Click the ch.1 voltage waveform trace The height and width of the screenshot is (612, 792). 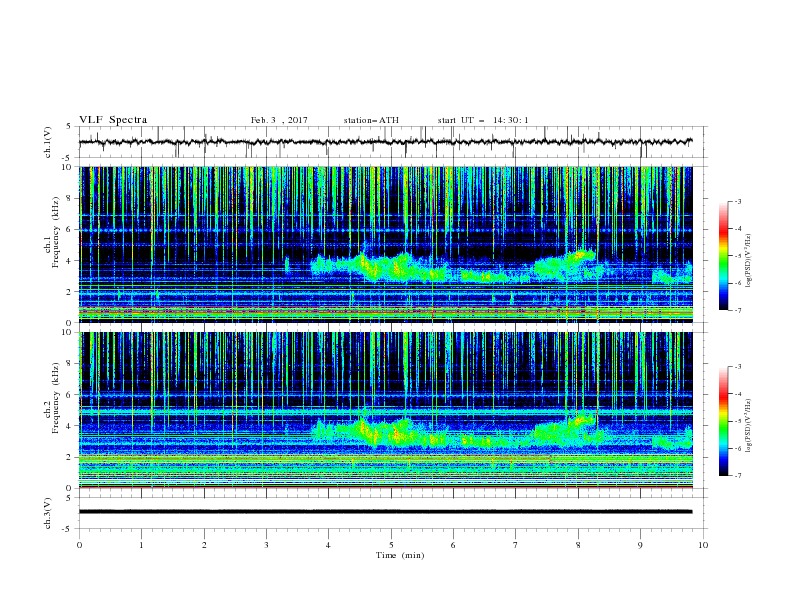click(385, 142)
